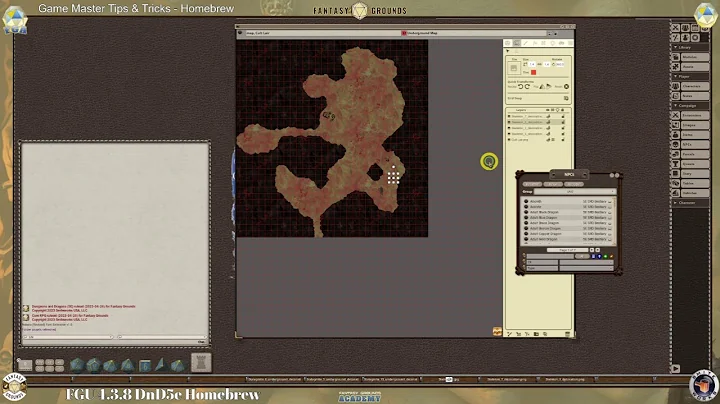The image size is (720, 404).
Task: Click the reset transform icon
Action: 566,86
